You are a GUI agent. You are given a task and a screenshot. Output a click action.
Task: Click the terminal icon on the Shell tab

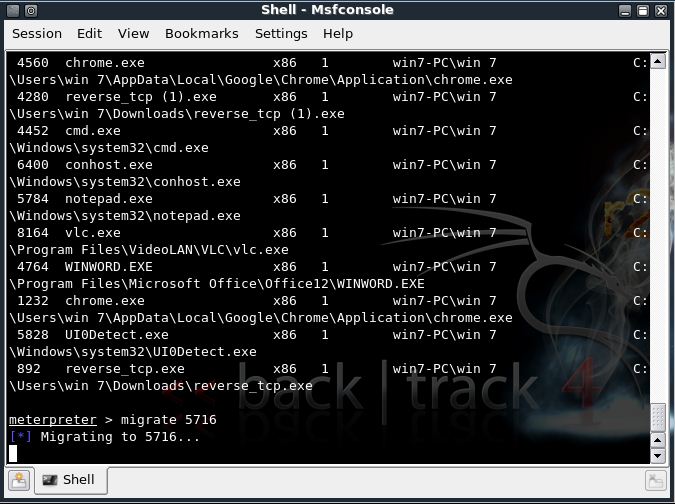click(x=50, y=480)
